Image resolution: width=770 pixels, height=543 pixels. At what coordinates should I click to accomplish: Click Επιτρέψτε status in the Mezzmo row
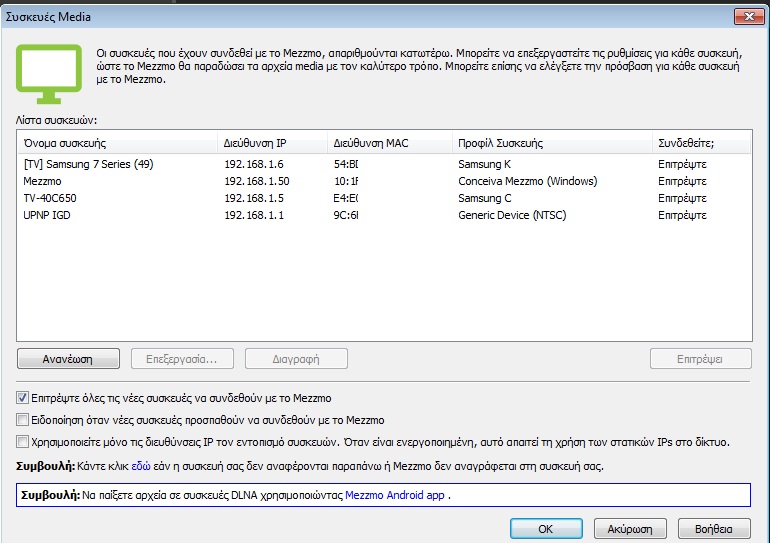coord(682,181)
